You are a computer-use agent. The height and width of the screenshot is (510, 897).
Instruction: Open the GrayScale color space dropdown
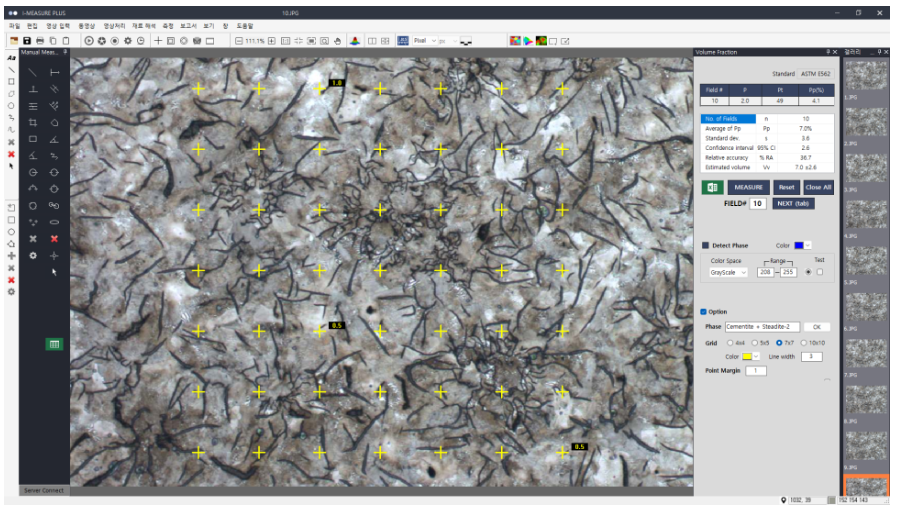pyautogui.click(x=728, y=273)
